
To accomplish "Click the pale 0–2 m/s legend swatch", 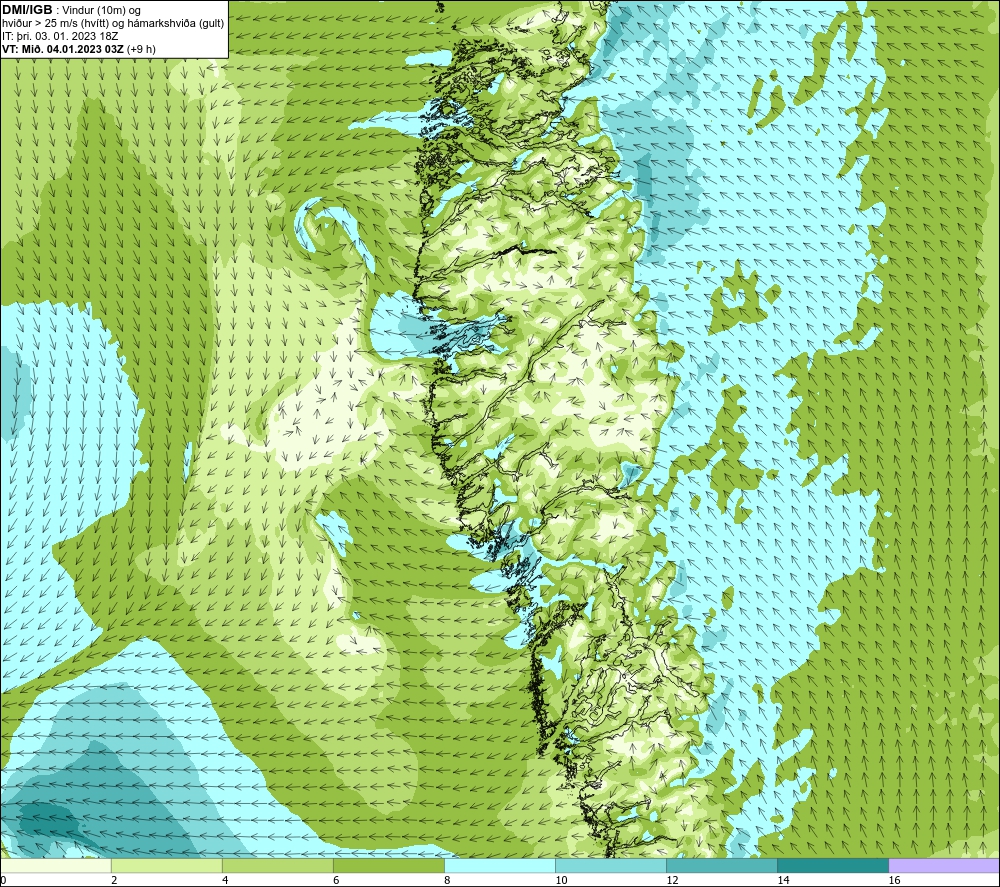I will [56, 865].
